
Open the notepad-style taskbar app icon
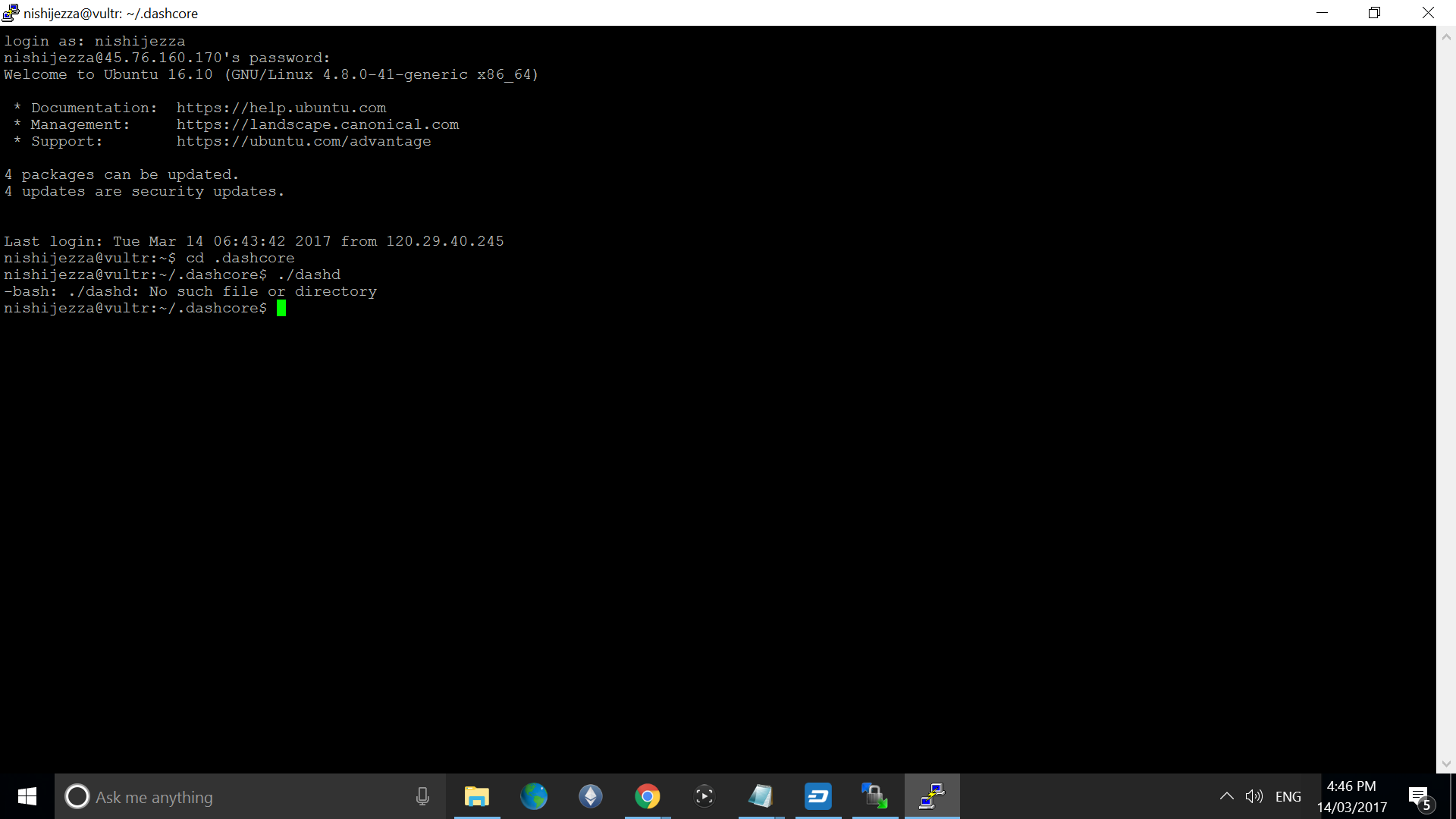point(761,796)
